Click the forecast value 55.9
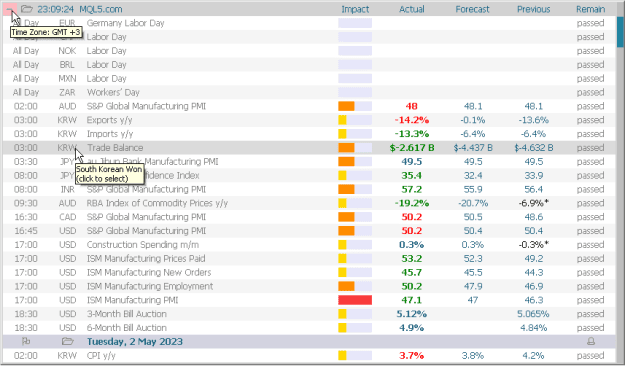The width and height of the screenshot is (625, 366). tap(473, 189)
